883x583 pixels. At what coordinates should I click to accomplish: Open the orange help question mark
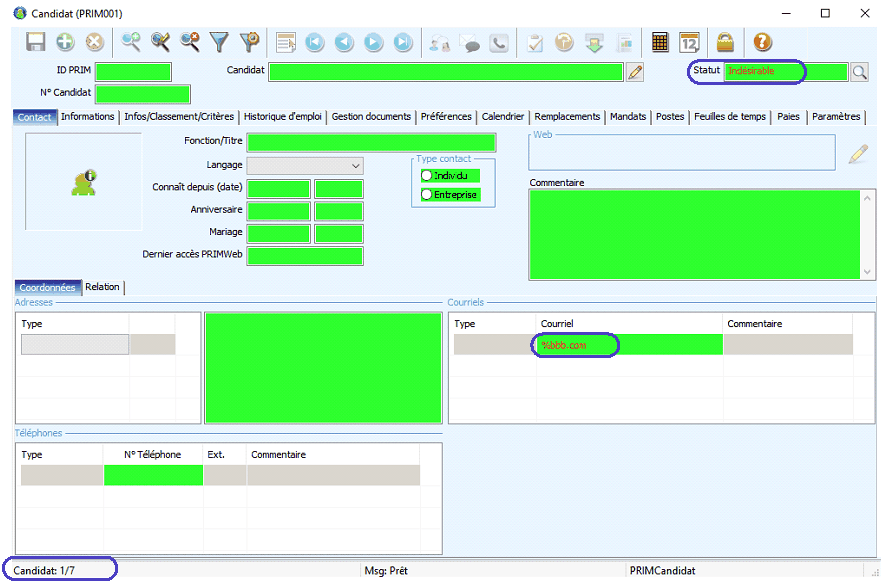pos(763,42)
